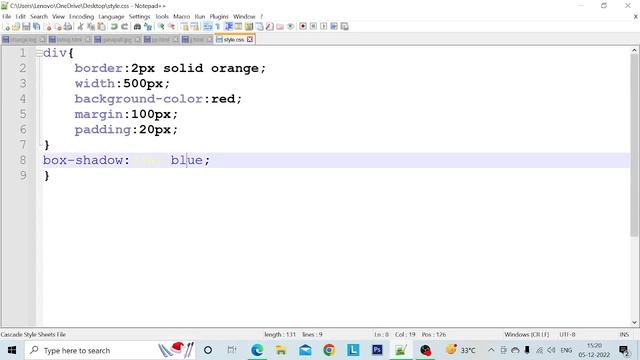Click INS indicator in status bar
The width and height of the screenshot is (640, 360).
point(624,334)
